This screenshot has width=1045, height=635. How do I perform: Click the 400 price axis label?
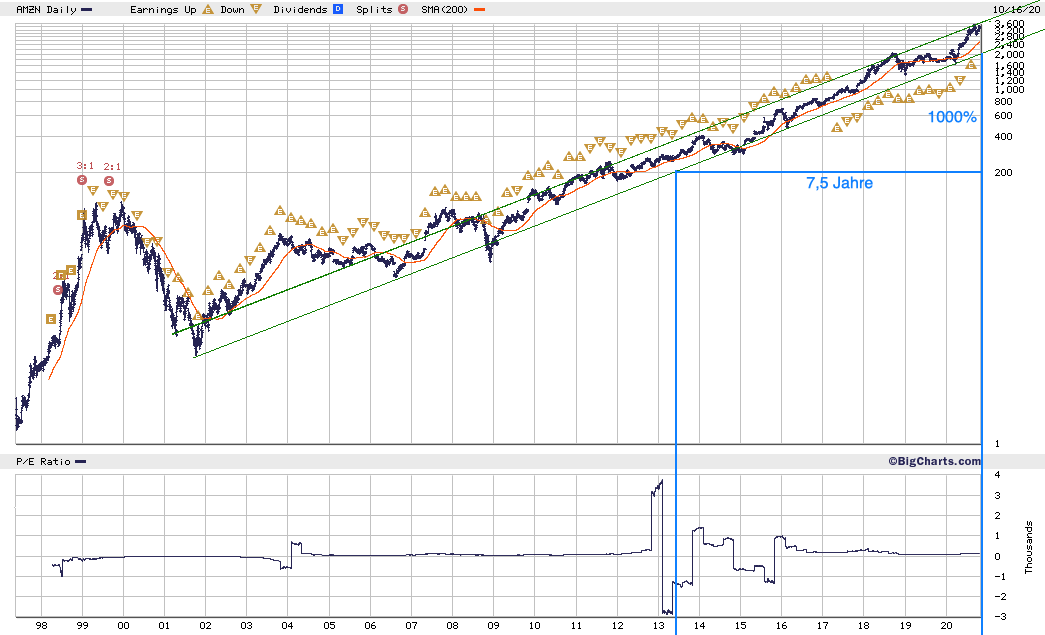[1003, 137]
